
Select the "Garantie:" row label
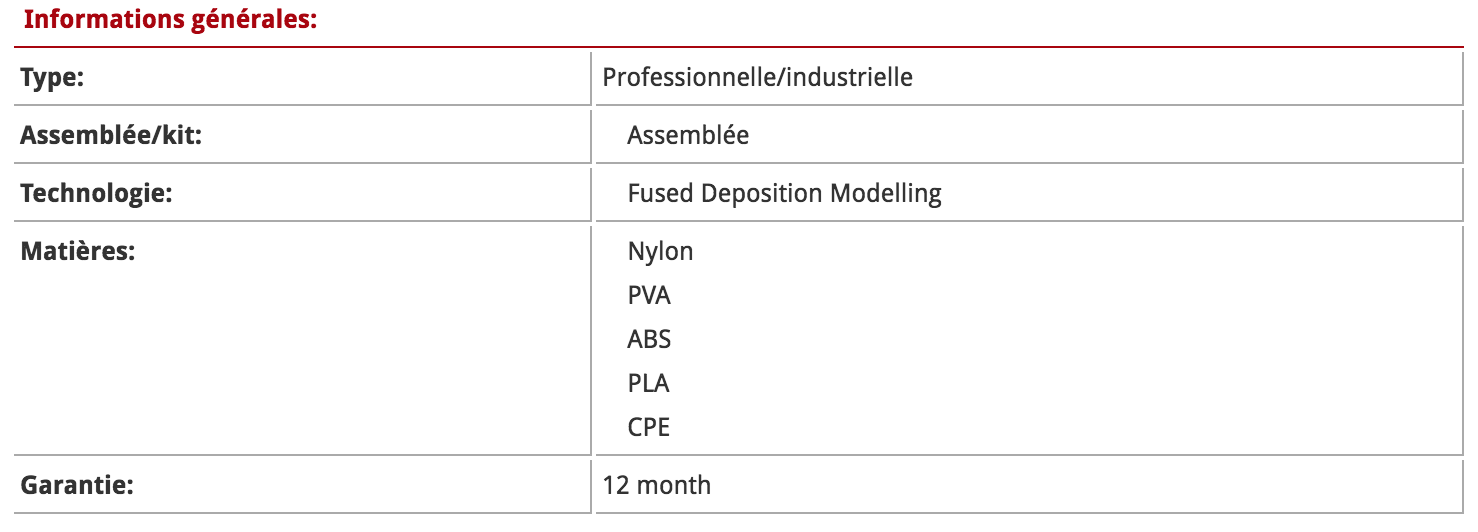pyautogui.click(x=77, y=486)
